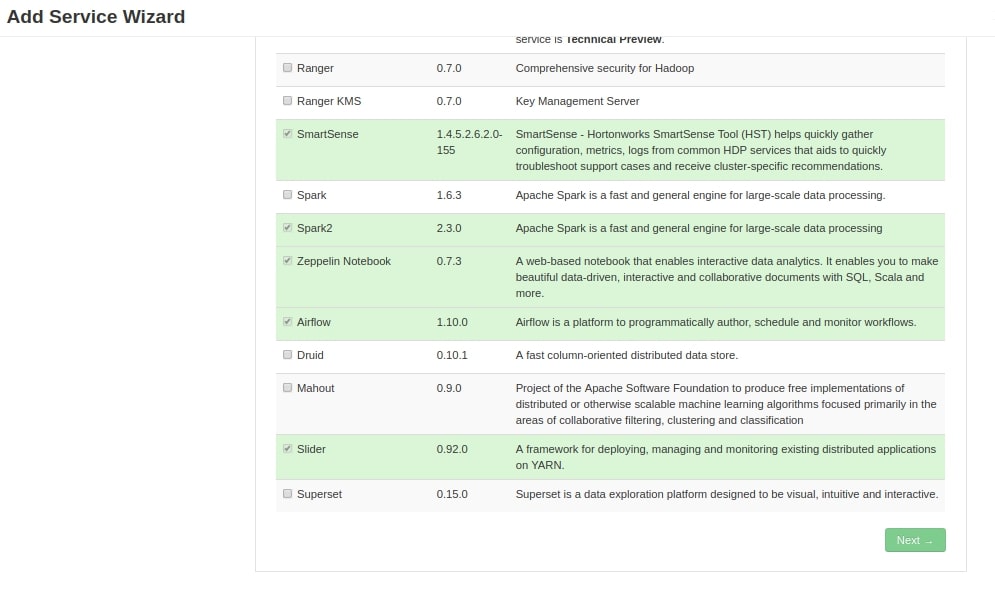Enable the Ranger service checkbox
Viewport: 995px width, 590px height.
287,68
